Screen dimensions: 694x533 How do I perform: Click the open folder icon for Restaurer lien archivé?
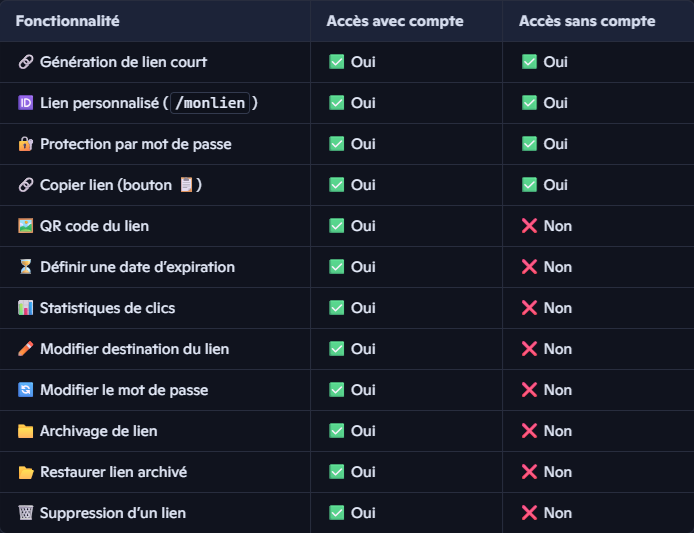(x=26, y=472)
